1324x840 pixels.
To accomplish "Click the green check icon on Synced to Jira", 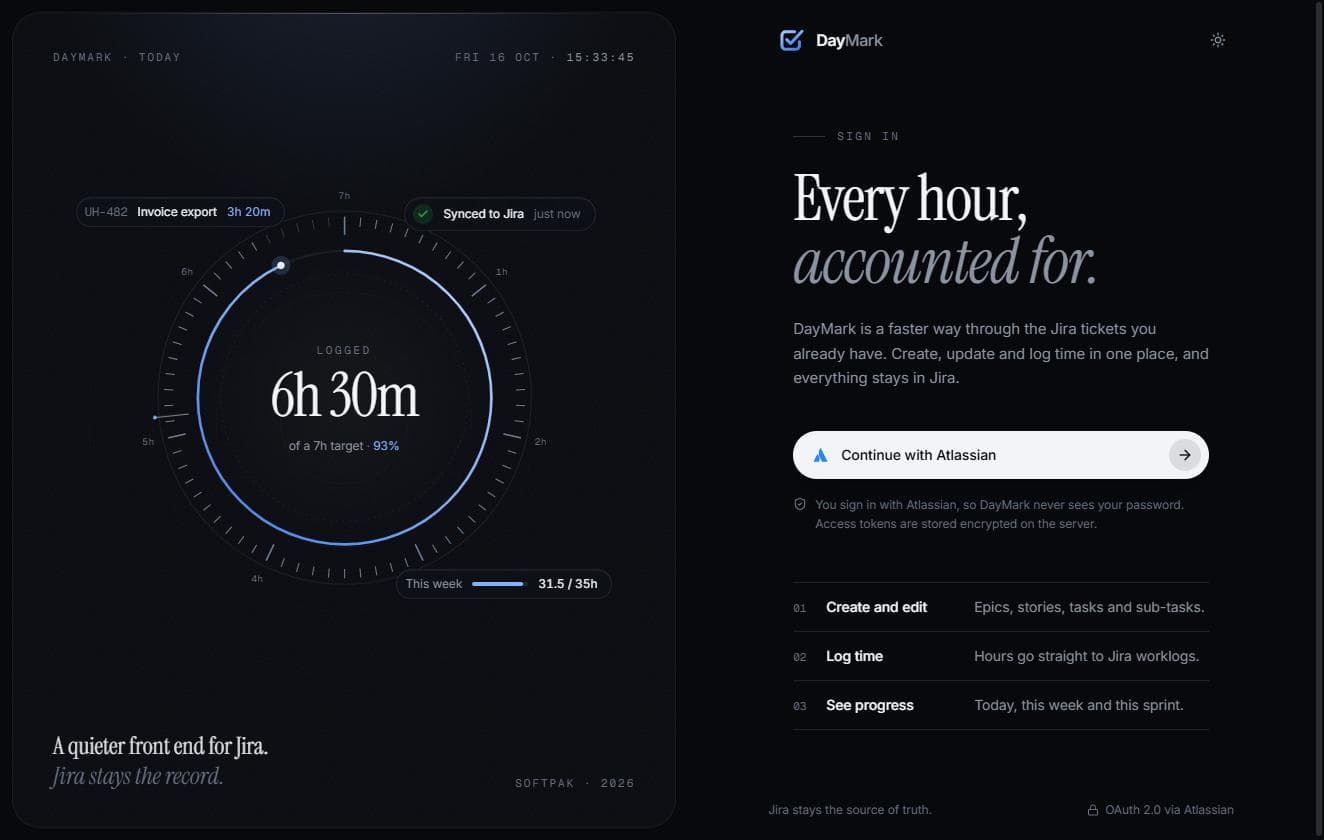I will (x=423, y=214).
